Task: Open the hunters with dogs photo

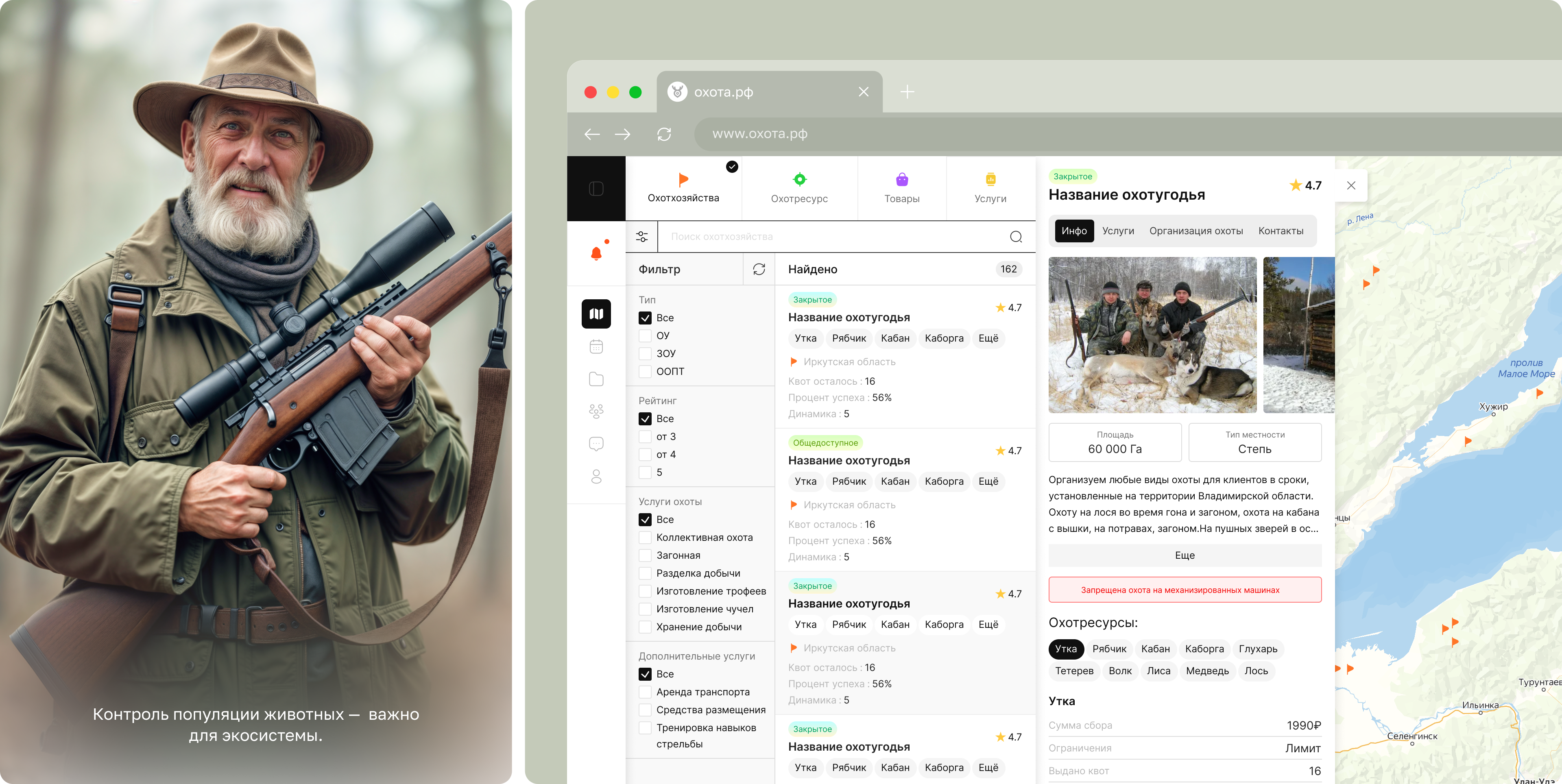Action: [x=1152, y=335]
